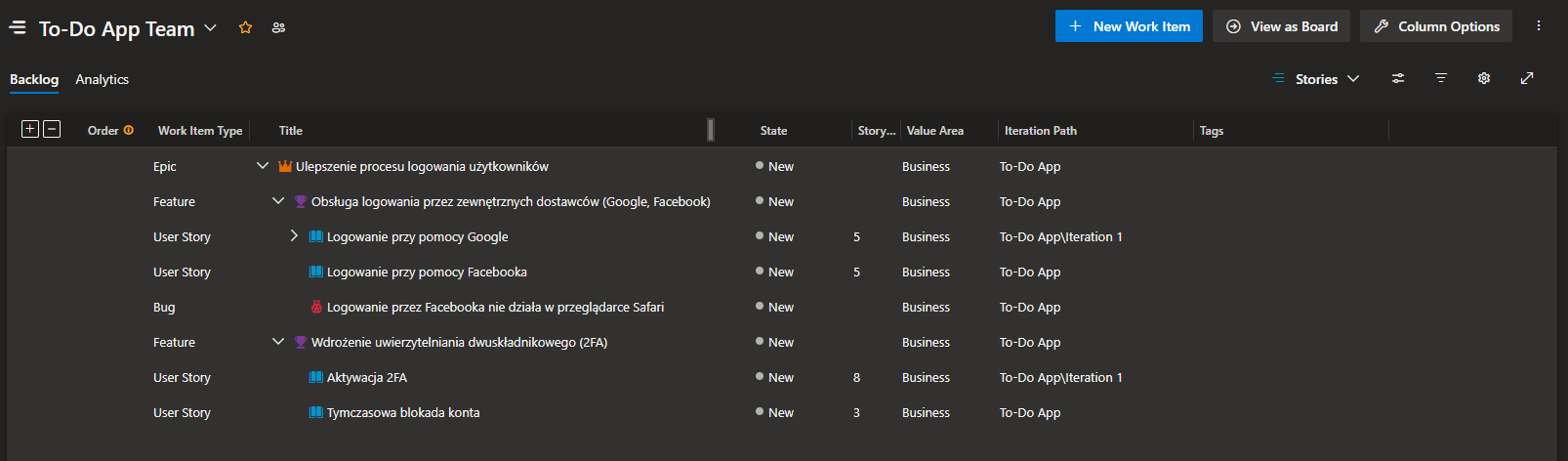Image resolution: width=1568 pixels, height=461 pixels.
Task: Open Ulepszenie procesu logowania użytkowników epic
Action: (422, 166)
